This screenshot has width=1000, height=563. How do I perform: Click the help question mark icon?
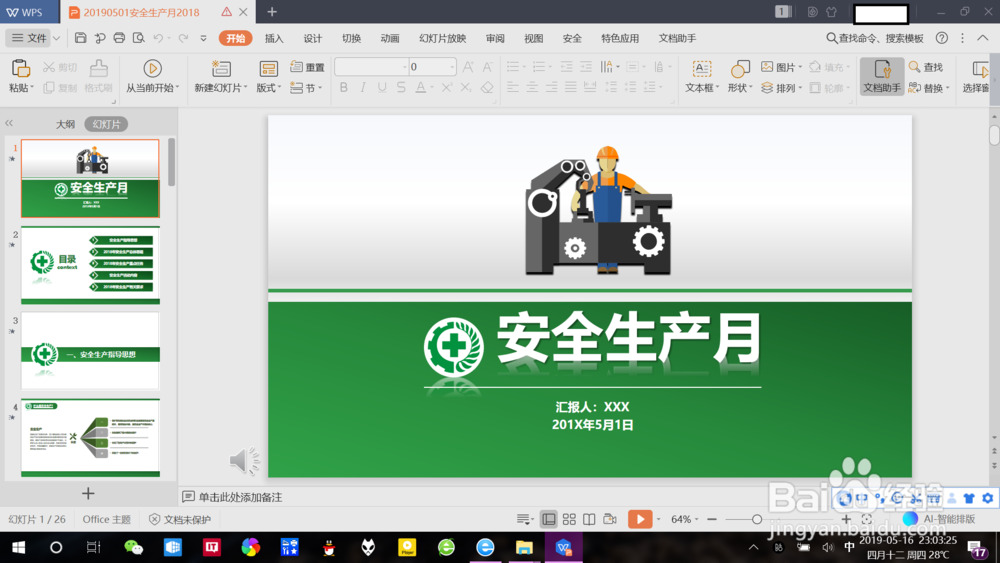(x=941, y=38)
